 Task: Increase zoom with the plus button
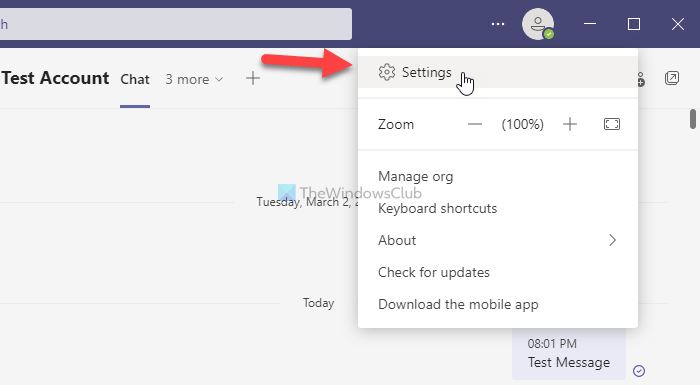(x=570, y=124)
